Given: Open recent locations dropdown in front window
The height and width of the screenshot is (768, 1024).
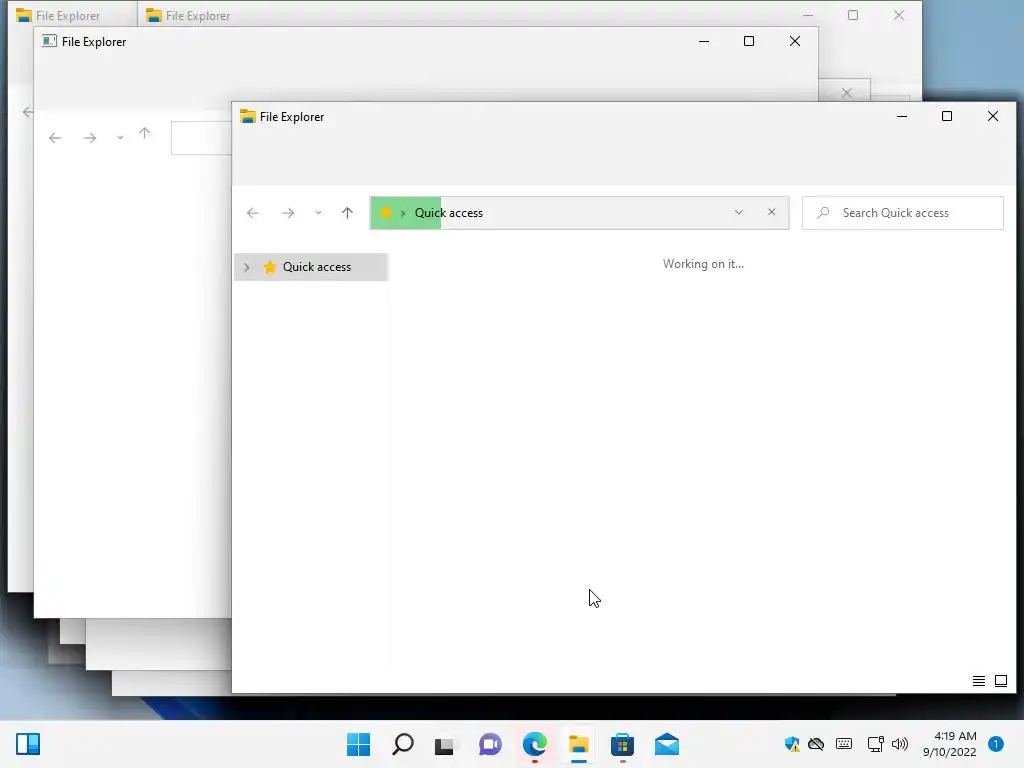Looking at the screenshot, I should point(318,213).
